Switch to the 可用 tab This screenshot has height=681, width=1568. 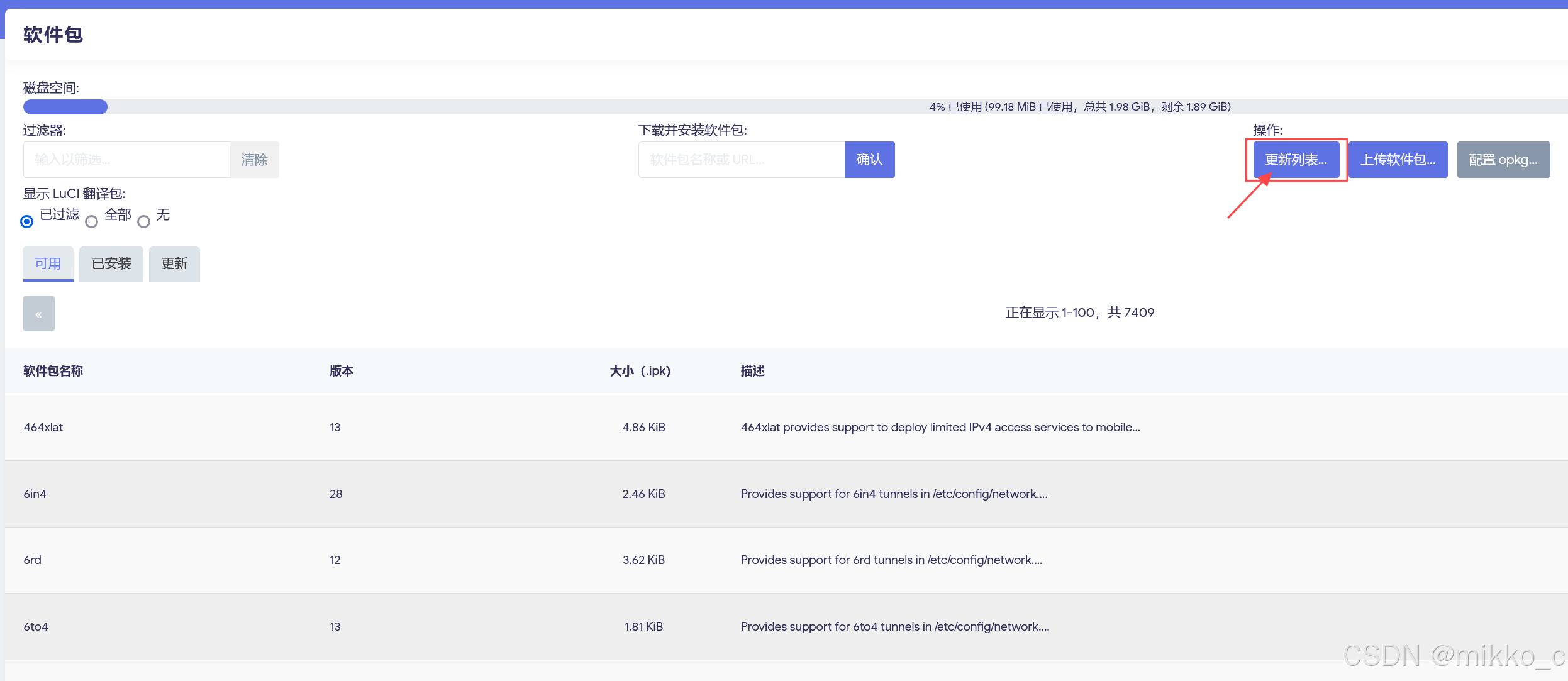(48, 263)
